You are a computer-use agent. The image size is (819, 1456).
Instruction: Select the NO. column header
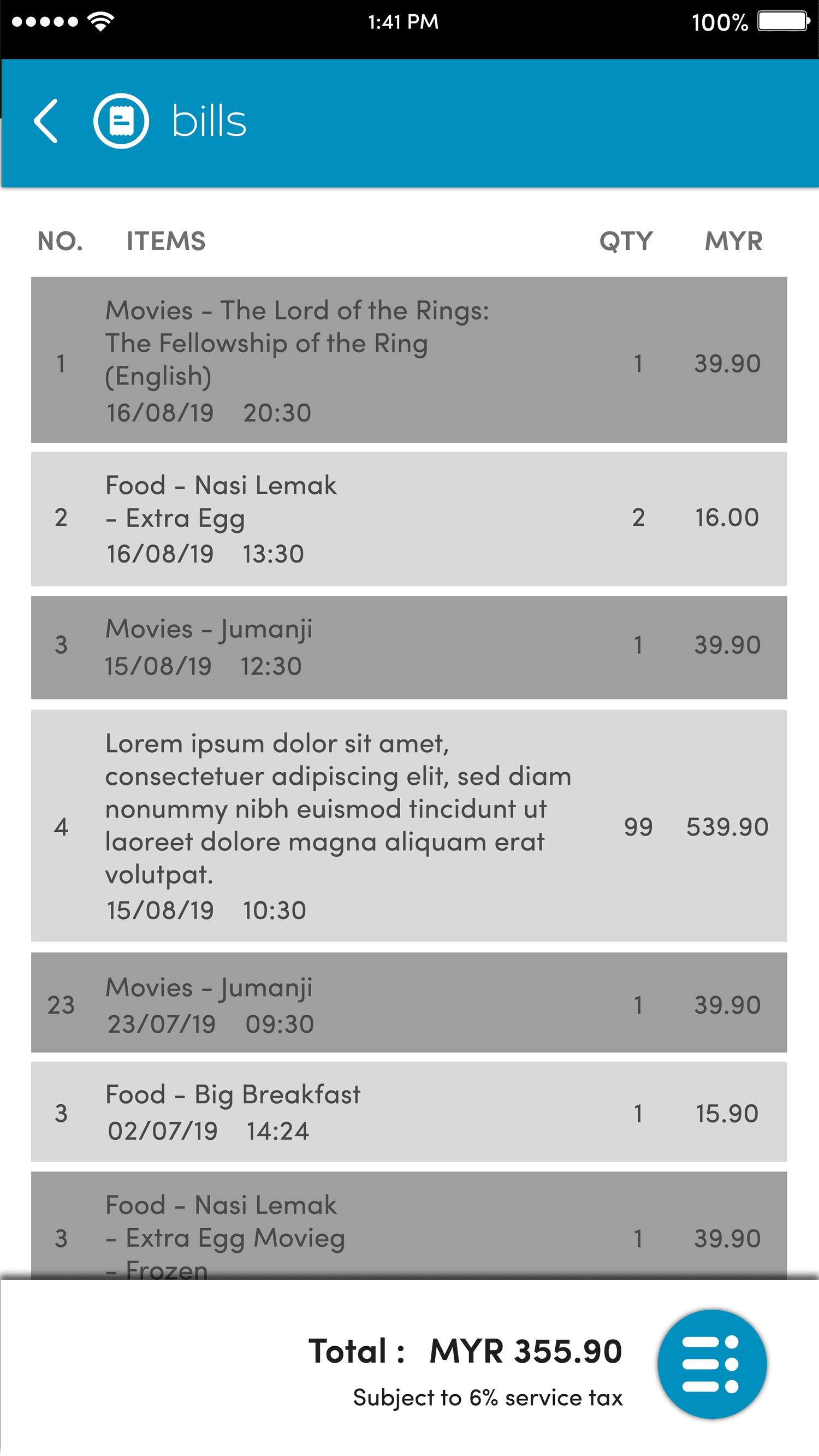(x=60, y=241)
